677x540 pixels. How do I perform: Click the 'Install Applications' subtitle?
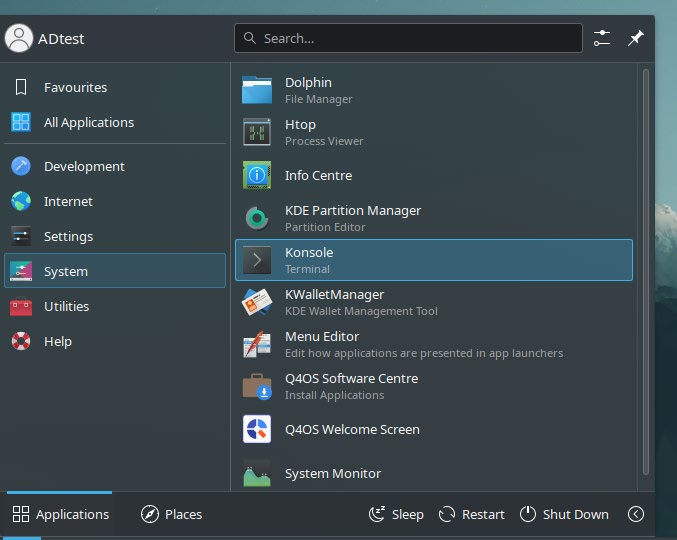pos(334,395)
